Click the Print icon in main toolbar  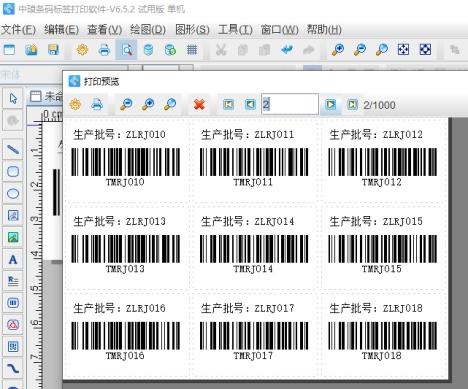[x=104, y=50]
